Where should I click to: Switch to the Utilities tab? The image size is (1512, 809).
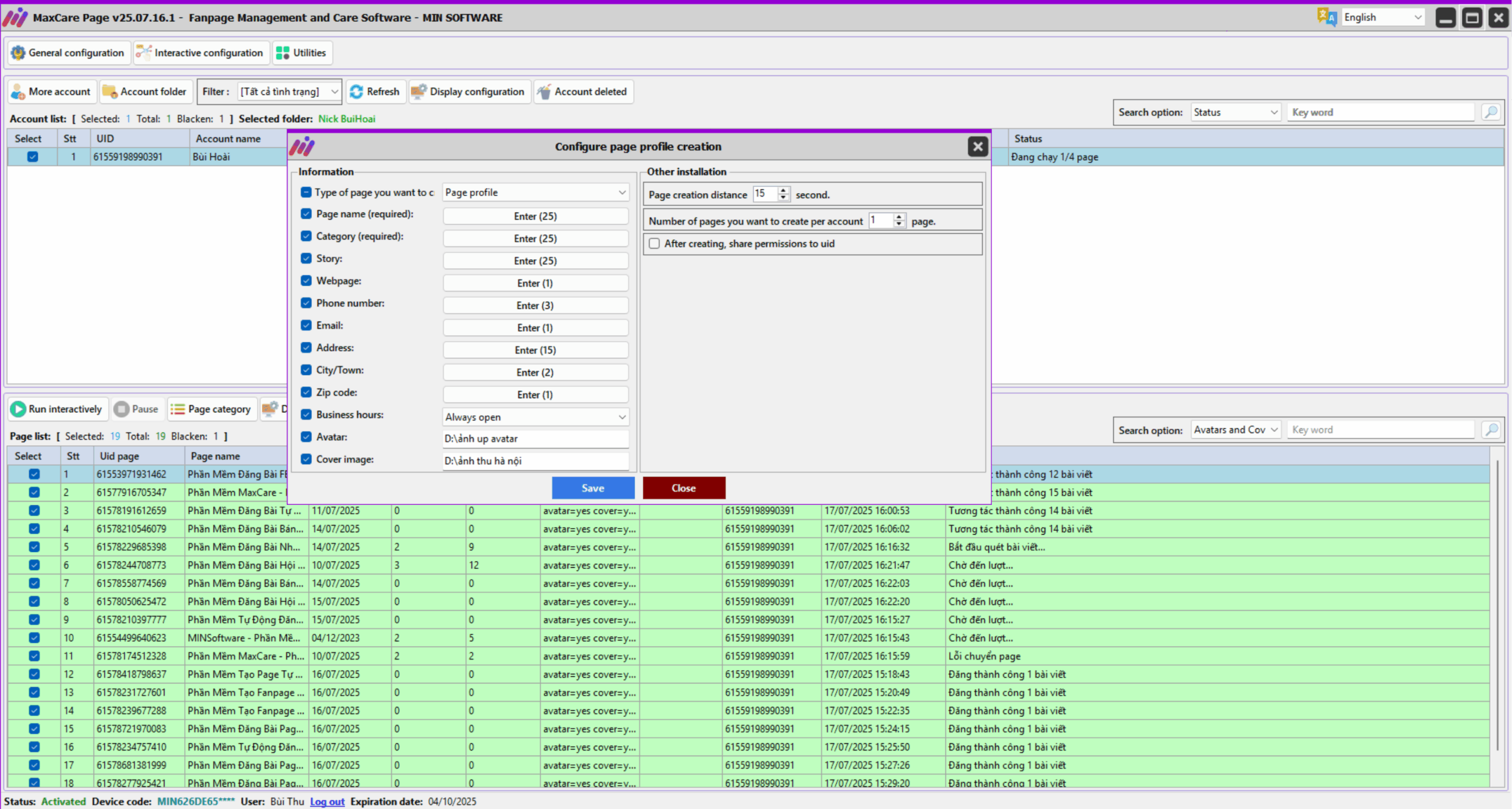(302, 53)
